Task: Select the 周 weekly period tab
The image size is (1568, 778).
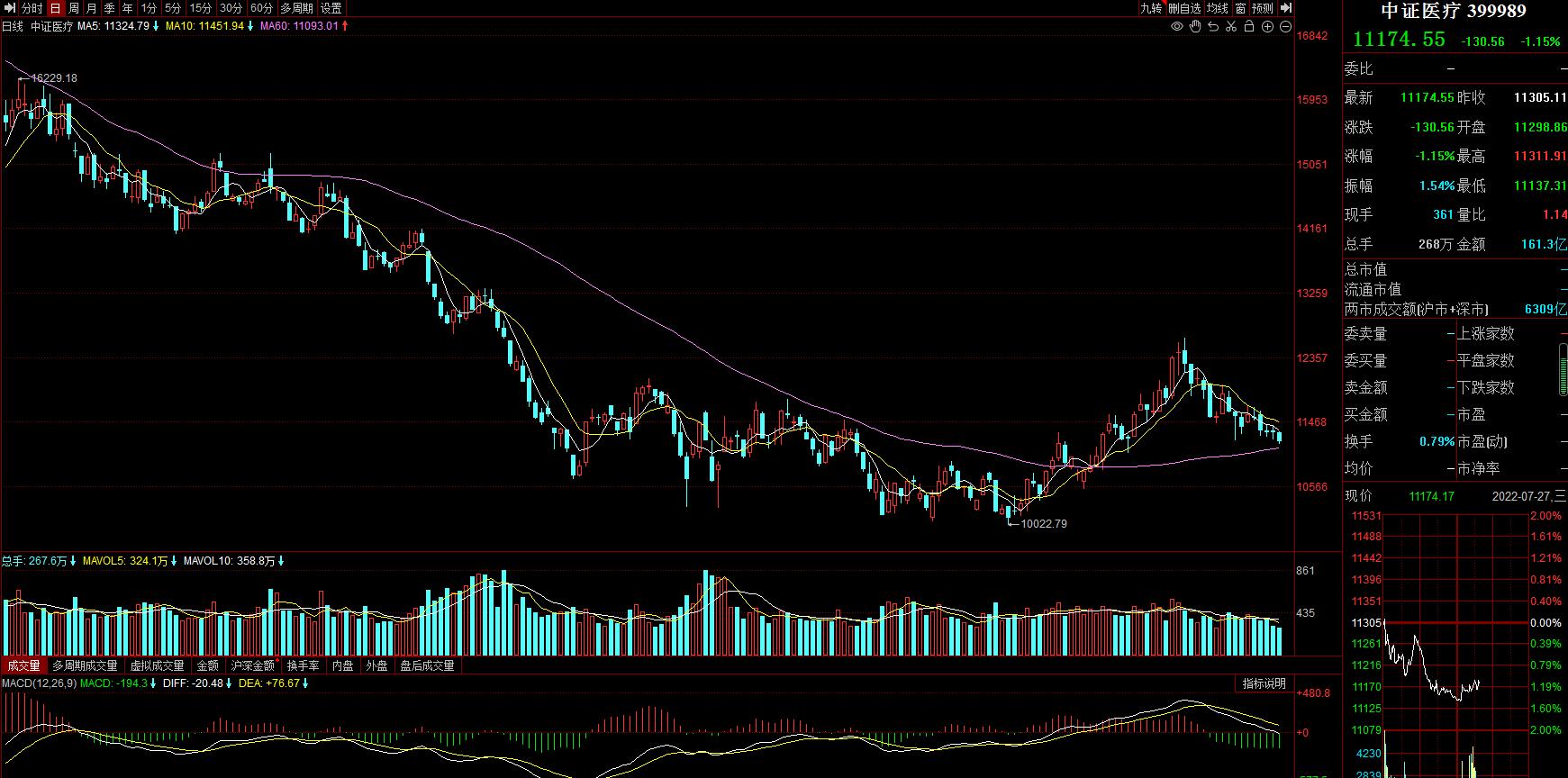Action: pyautogui.click(x=74, y=8)
